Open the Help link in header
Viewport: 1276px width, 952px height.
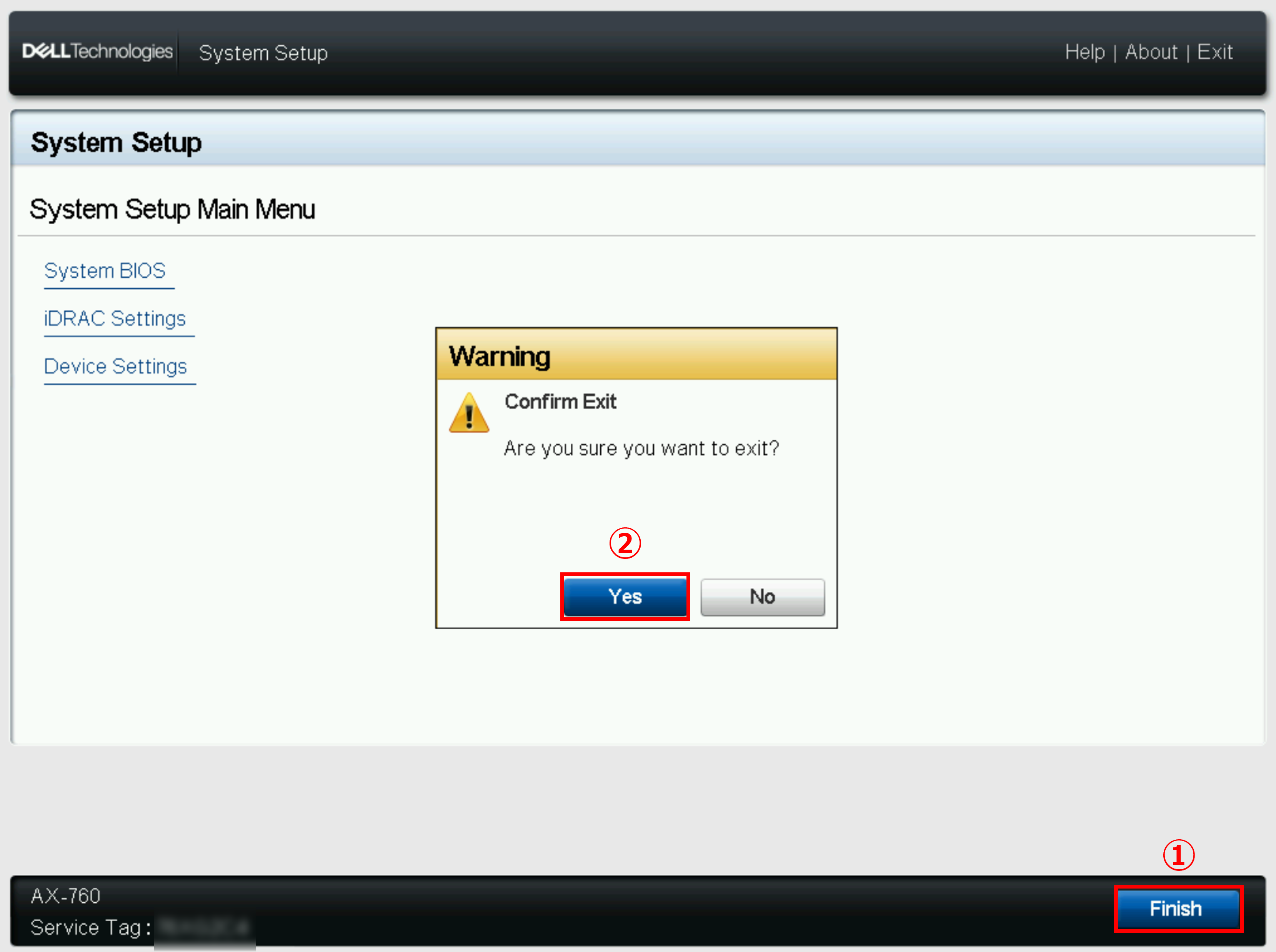(1084, 52)
